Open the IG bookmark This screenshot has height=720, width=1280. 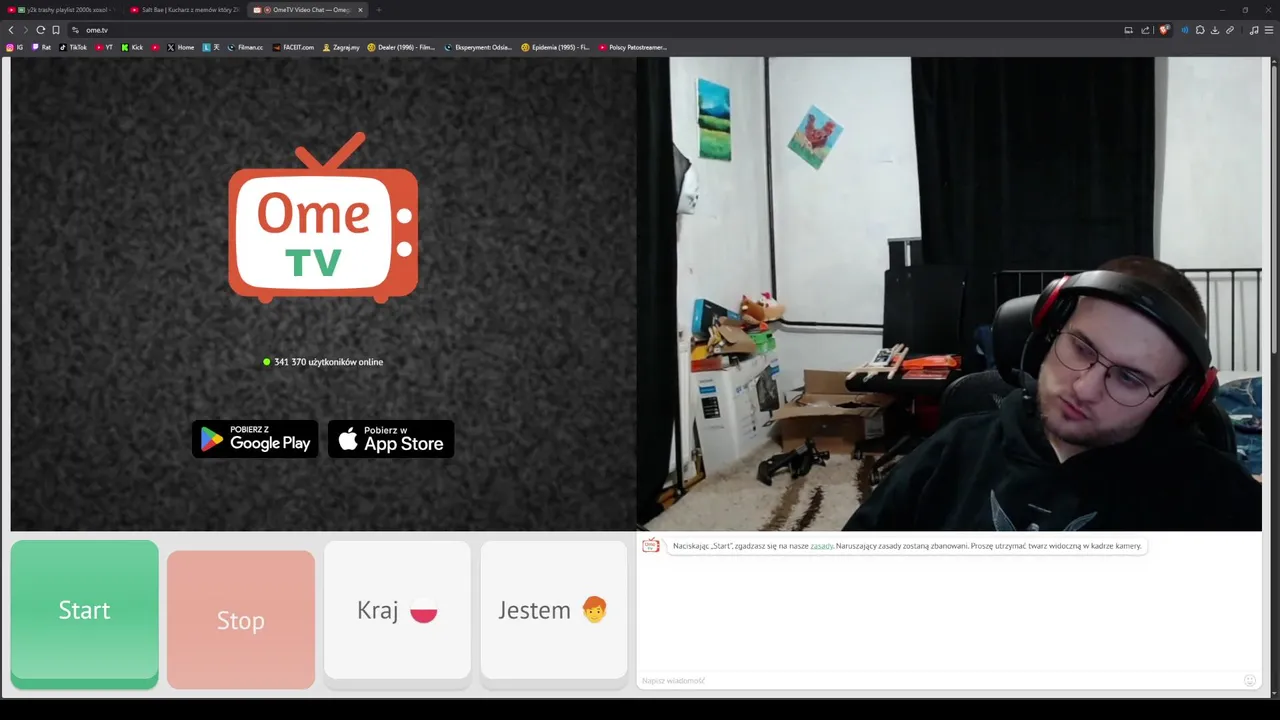(15, 47)
